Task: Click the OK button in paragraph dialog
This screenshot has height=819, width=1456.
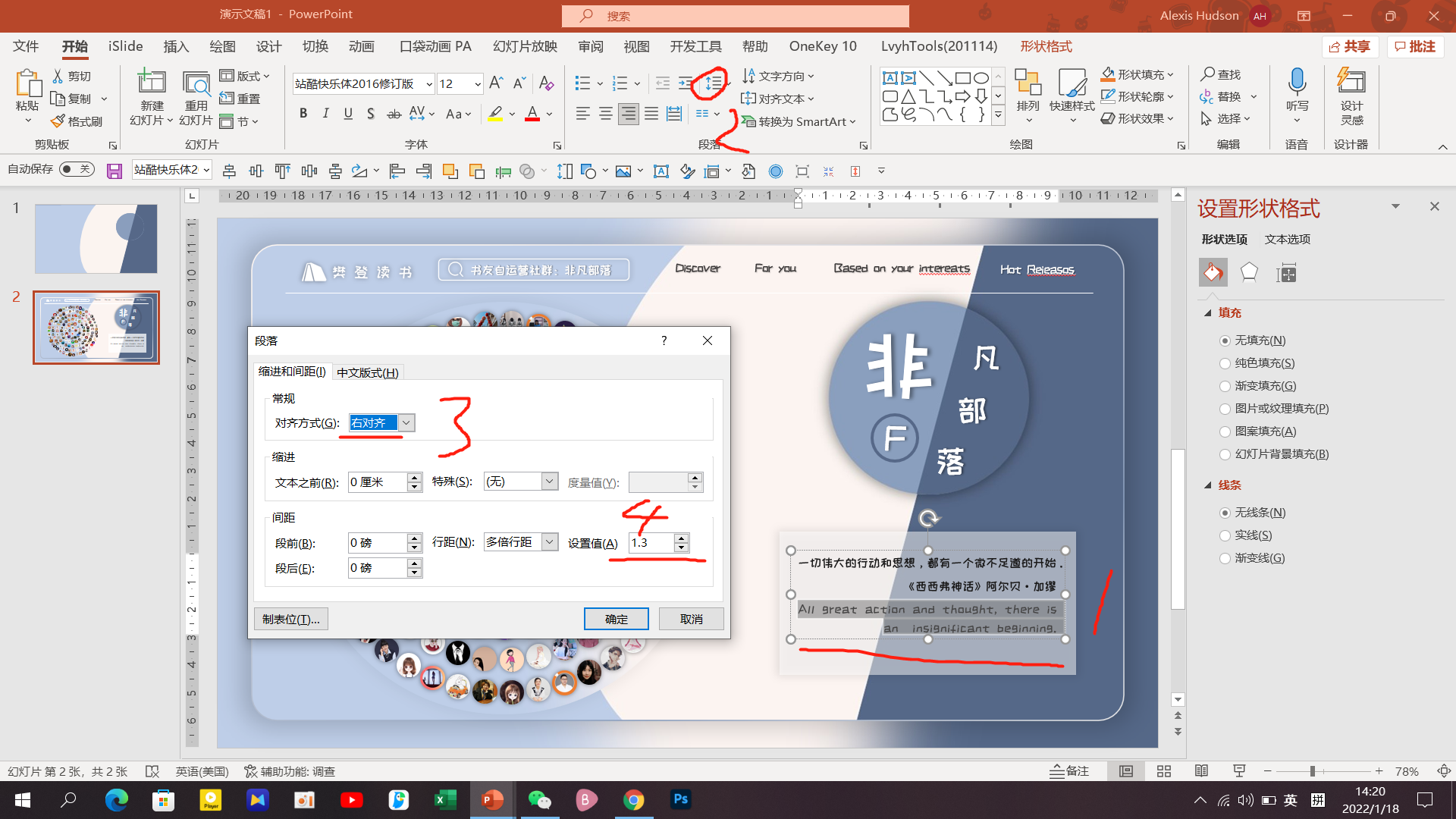Action: 616,619
